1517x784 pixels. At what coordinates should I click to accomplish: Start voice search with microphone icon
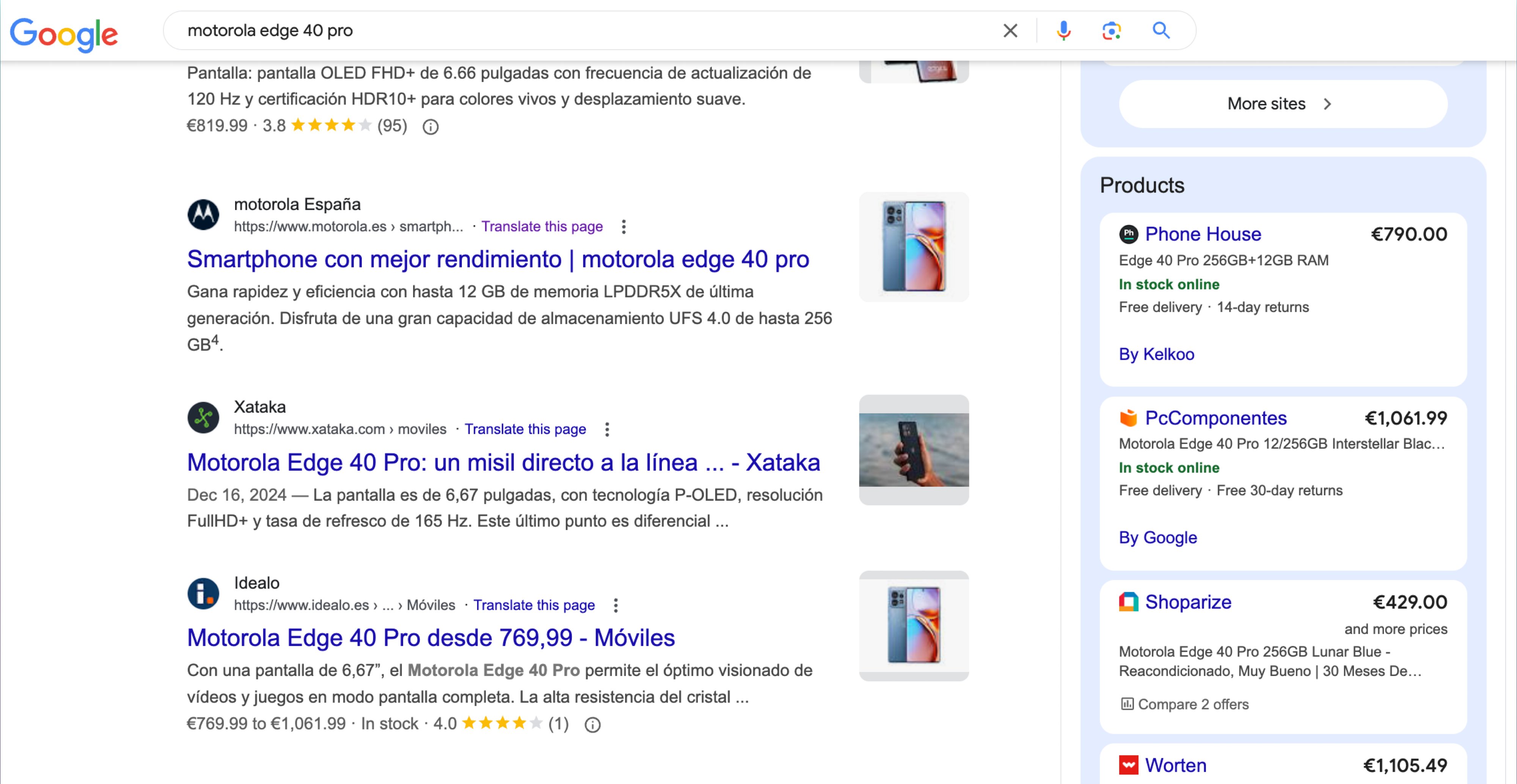[x=1063, y=31]
